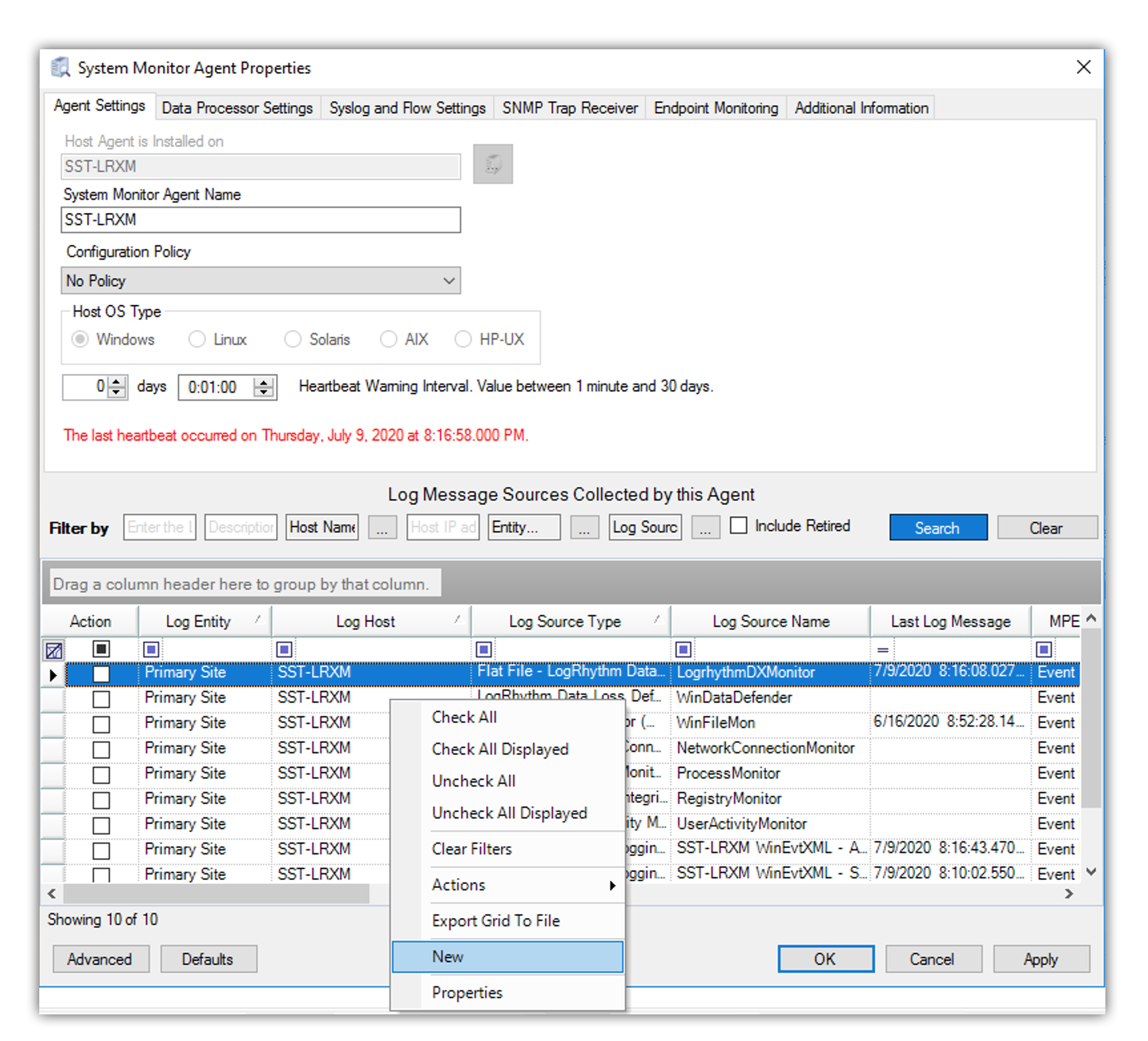This screenshot has width=1148, height=1041.
Task: Open the Configuration Policy dropdown
Action: (260, 281)
